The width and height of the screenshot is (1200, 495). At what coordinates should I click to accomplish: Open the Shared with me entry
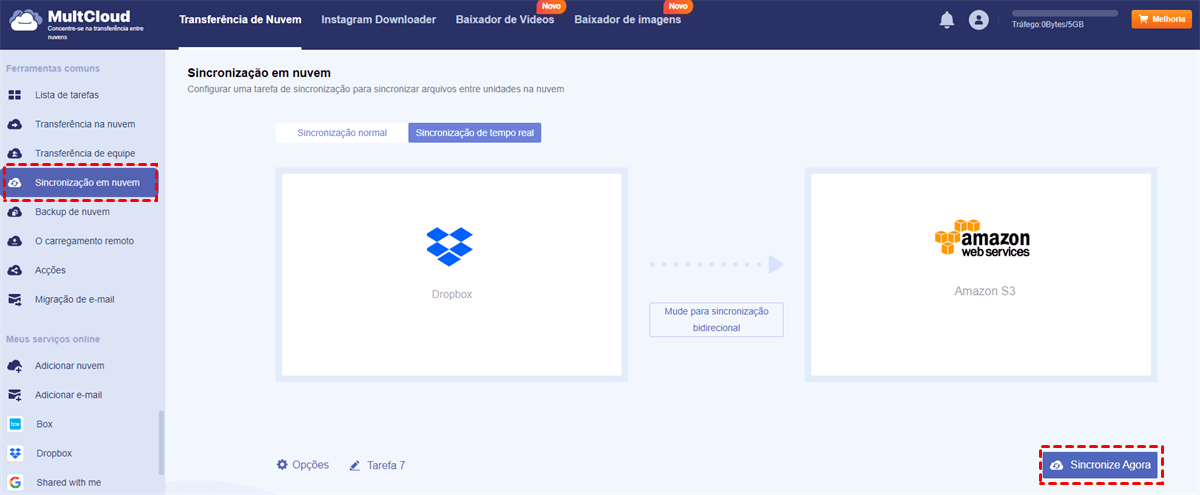coord(69,482)
